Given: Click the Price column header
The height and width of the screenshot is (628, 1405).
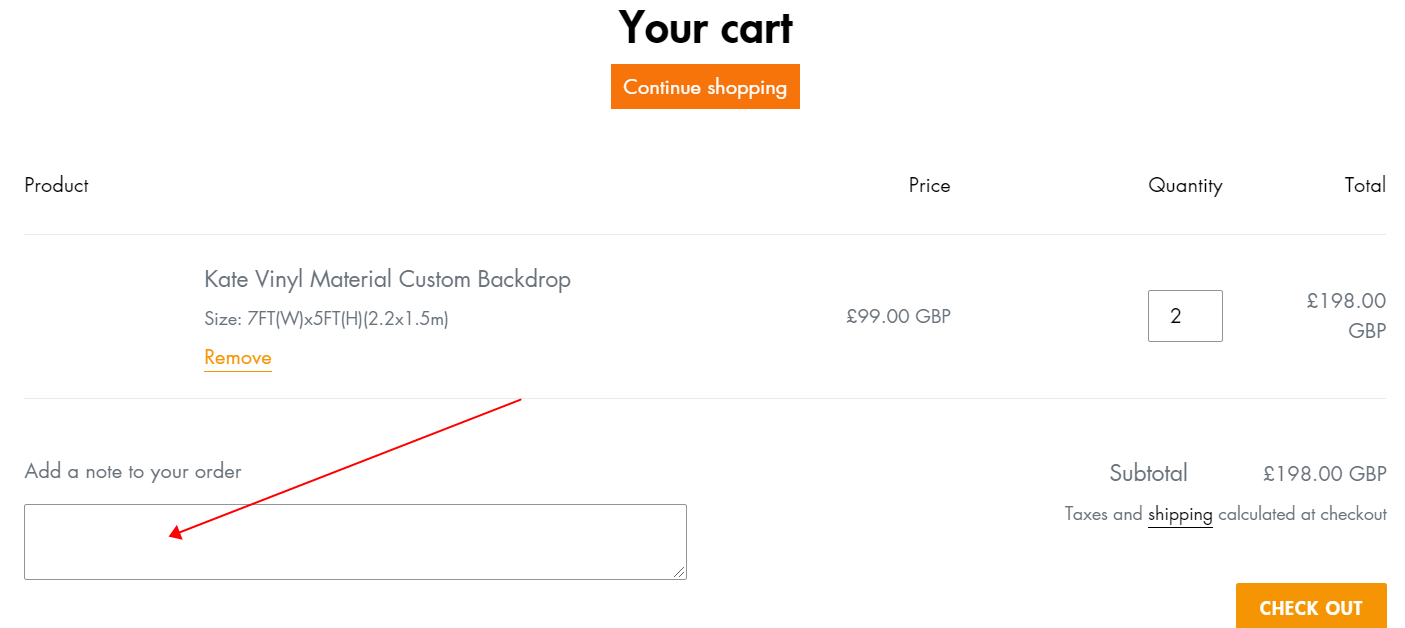Looking at the screenshot, I should (929, 185).
